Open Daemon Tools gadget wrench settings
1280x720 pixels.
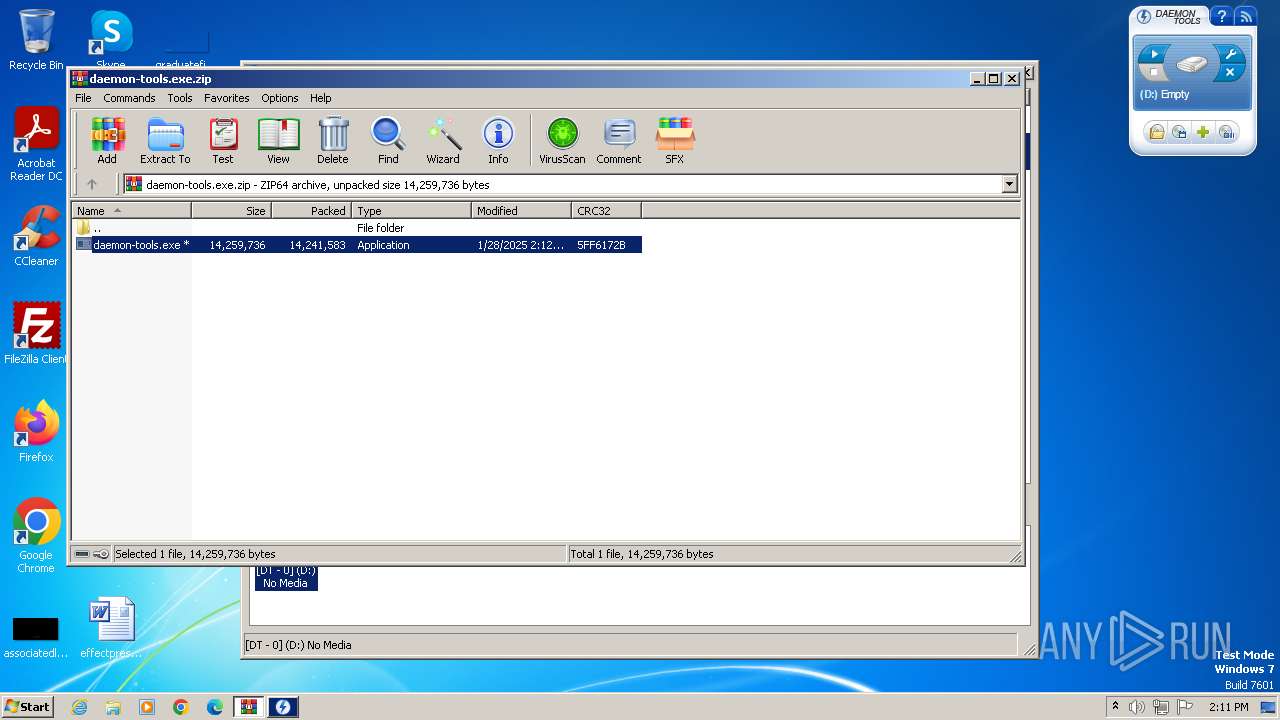[x=1230, y=54]
